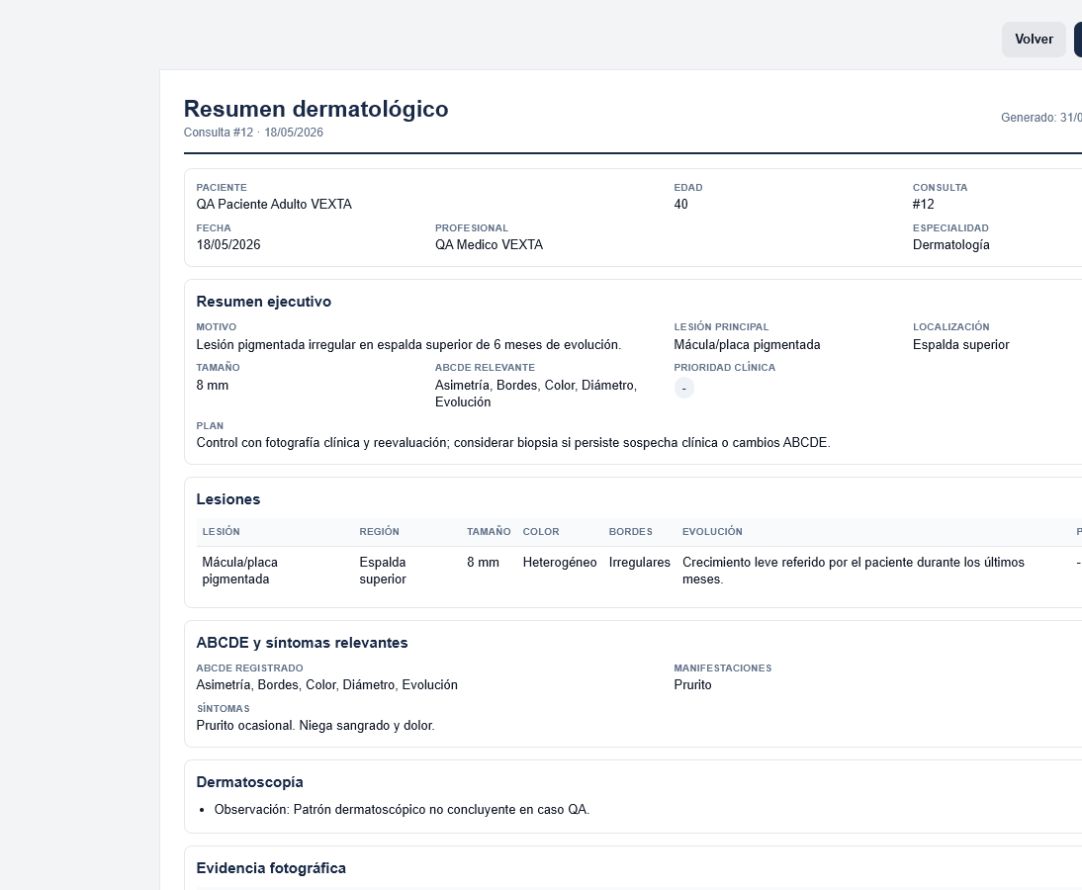The image size is (1082, 890).
Task: Select patient name "QA Paciente Adulto VEXTA"
Action: pyautogui.click(x=274, y=204)
